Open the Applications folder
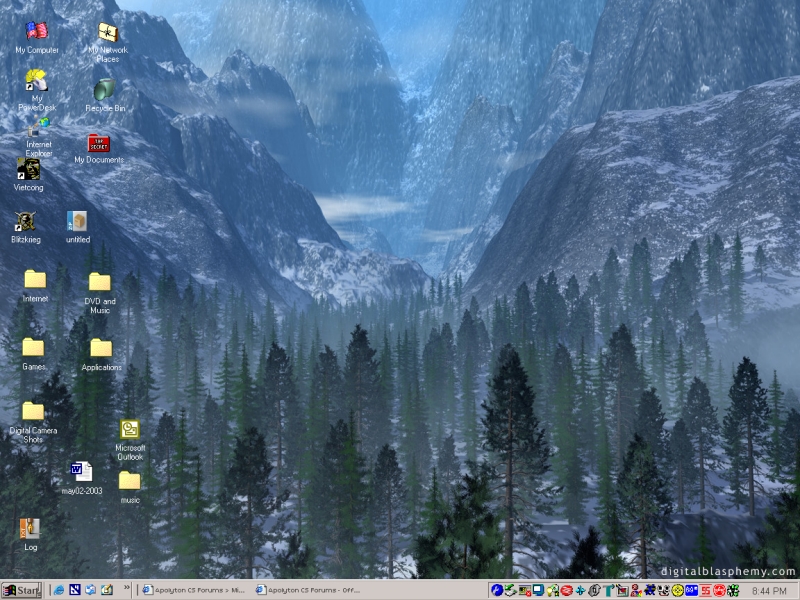This screenshot has width=800, height=600. pyautogui.click(x=101, y=349)
